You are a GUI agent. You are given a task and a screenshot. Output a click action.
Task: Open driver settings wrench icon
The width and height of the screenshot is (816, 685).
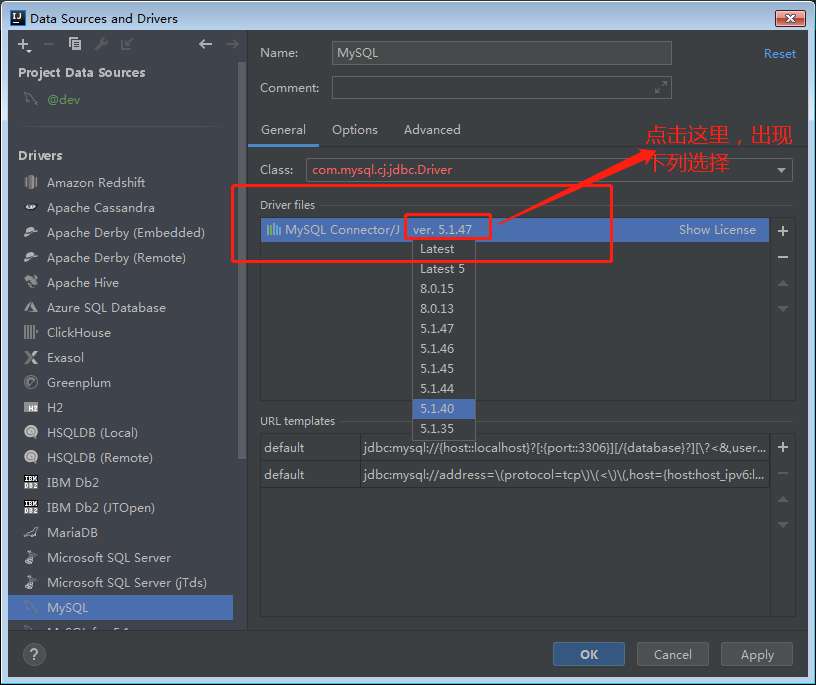(x=101, y=44)
